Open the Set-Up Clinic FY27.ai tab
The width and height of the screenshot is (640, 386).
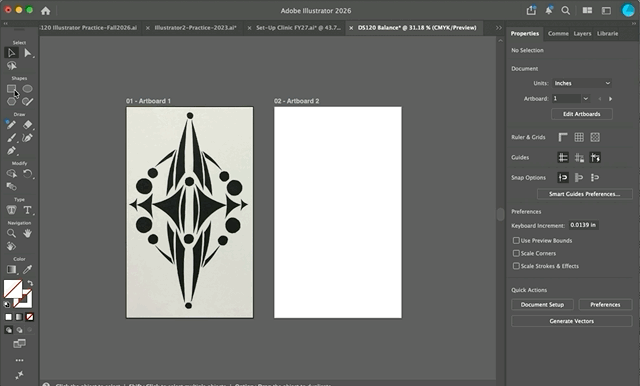(x=298, y=28)
